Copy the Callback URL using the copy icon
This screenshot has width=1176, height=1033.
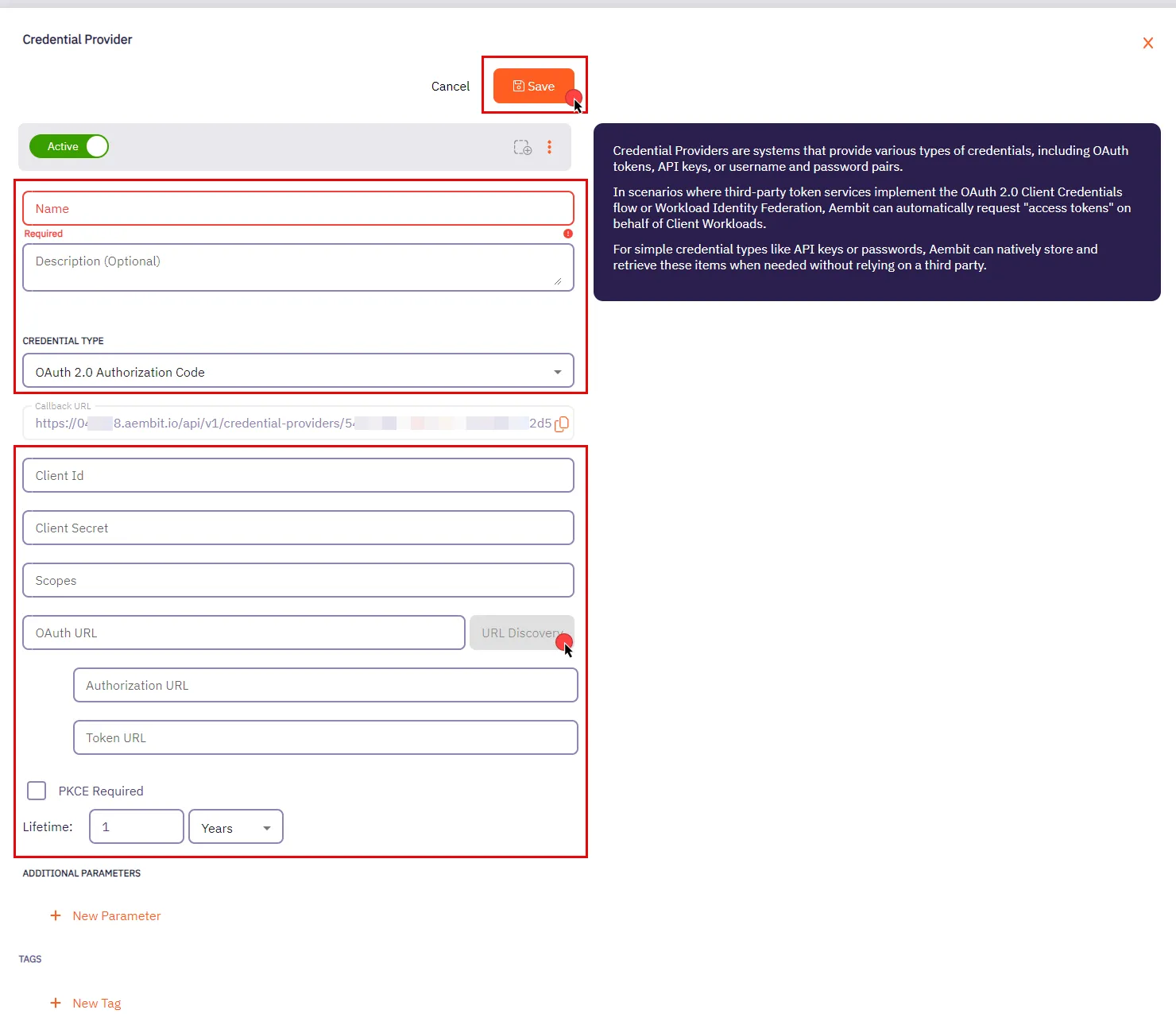[562, 424]
